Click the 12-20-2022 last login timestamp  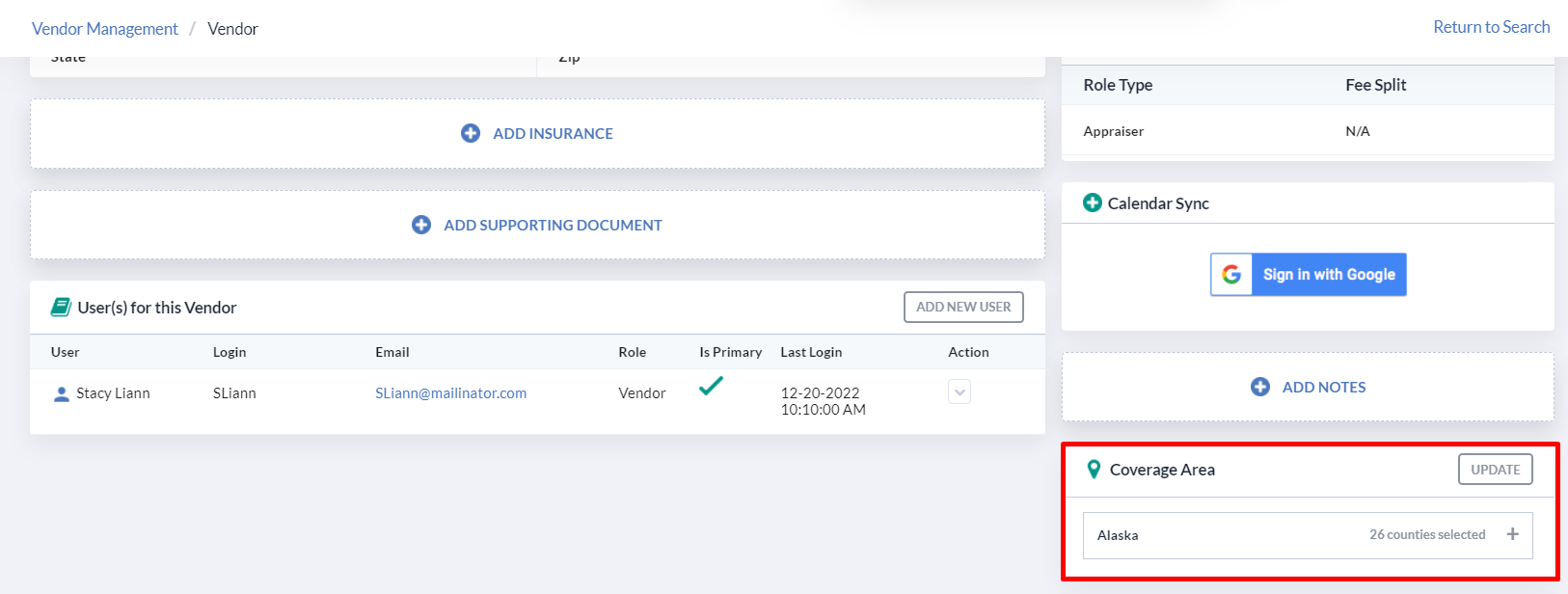[x=824, y=401]
